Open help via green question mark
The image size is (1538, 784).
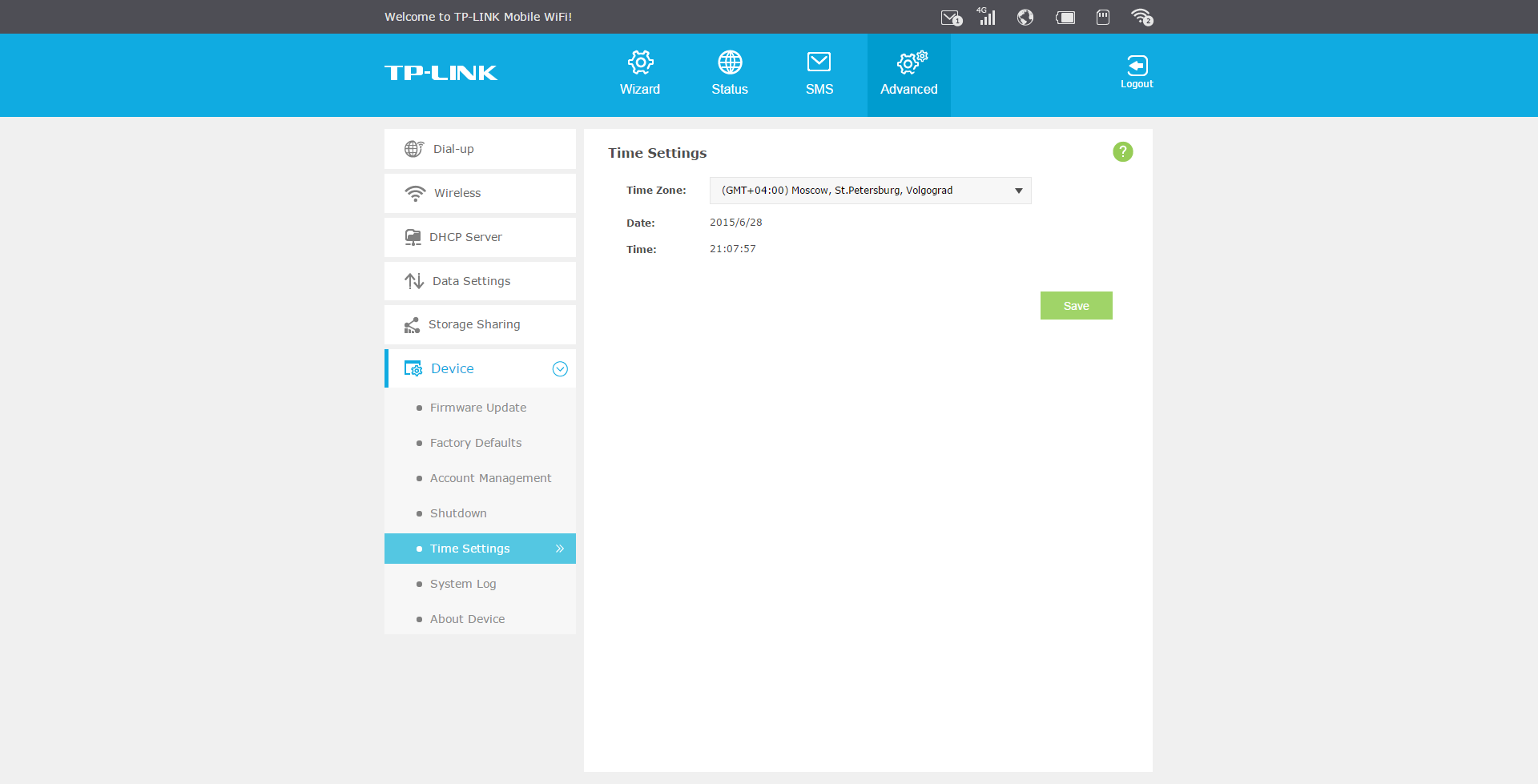coord(1123,151)
